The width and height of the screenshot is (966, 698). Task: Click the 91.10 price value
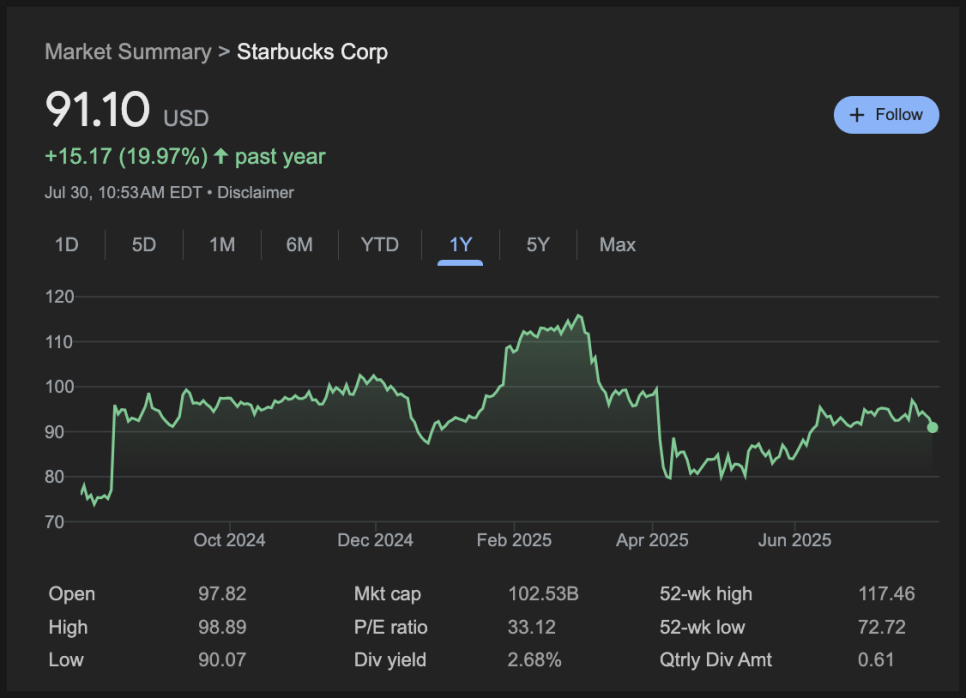coord(97,109)
